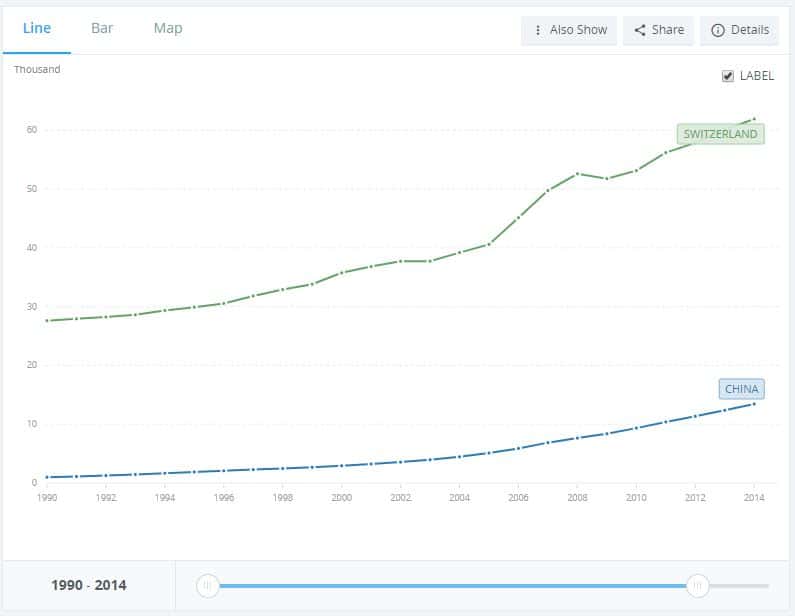Uncheck the LABEL checkbox
Image resolution: width=795 pixels, height=616 pixels.
pyautogui.click(x=728, y=76)
